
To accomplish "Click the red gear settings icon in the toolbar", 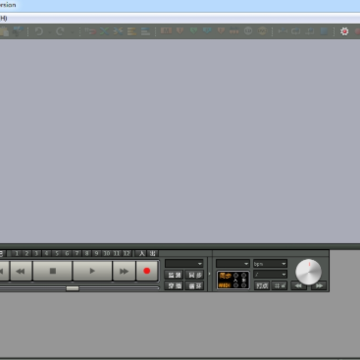I will (344, 31).
